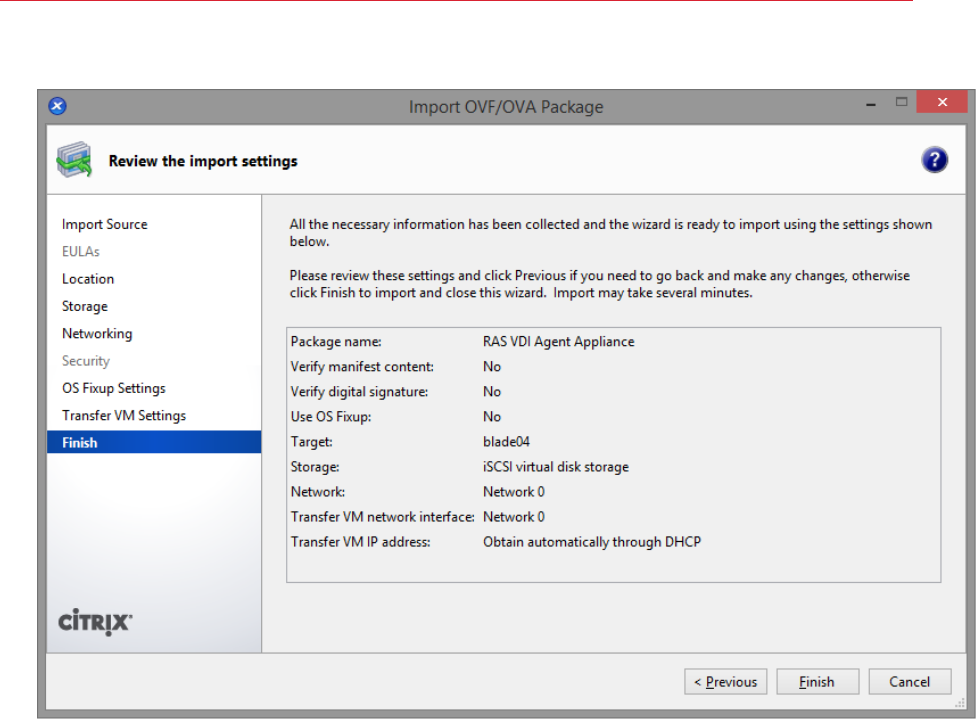Click the XenCenter icon in title bar

pyautogui.click(x=57, y=106)
